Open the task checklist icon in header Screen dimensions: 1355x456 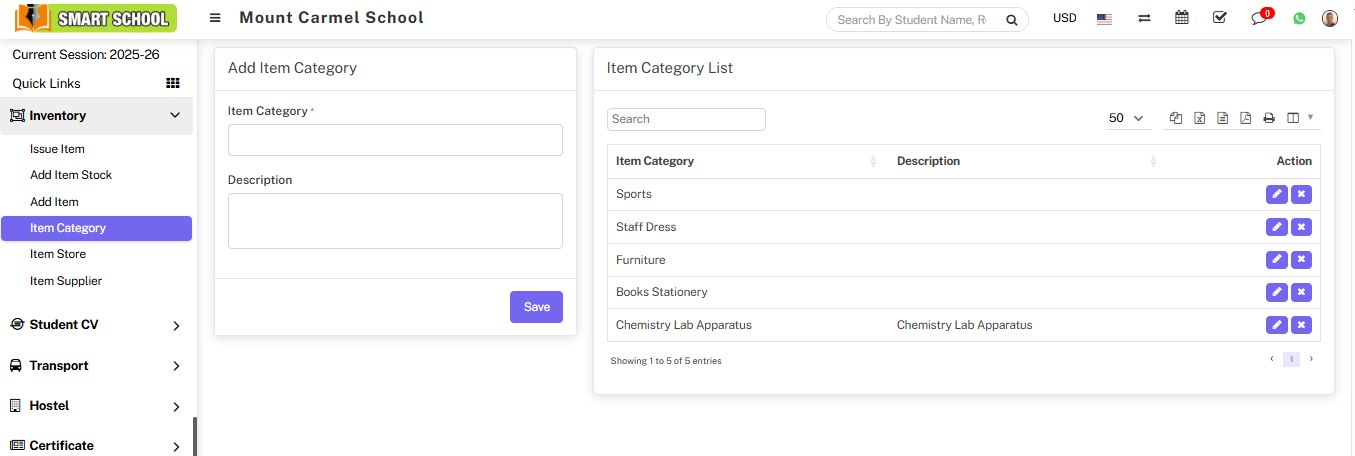tap(1219, 18)
